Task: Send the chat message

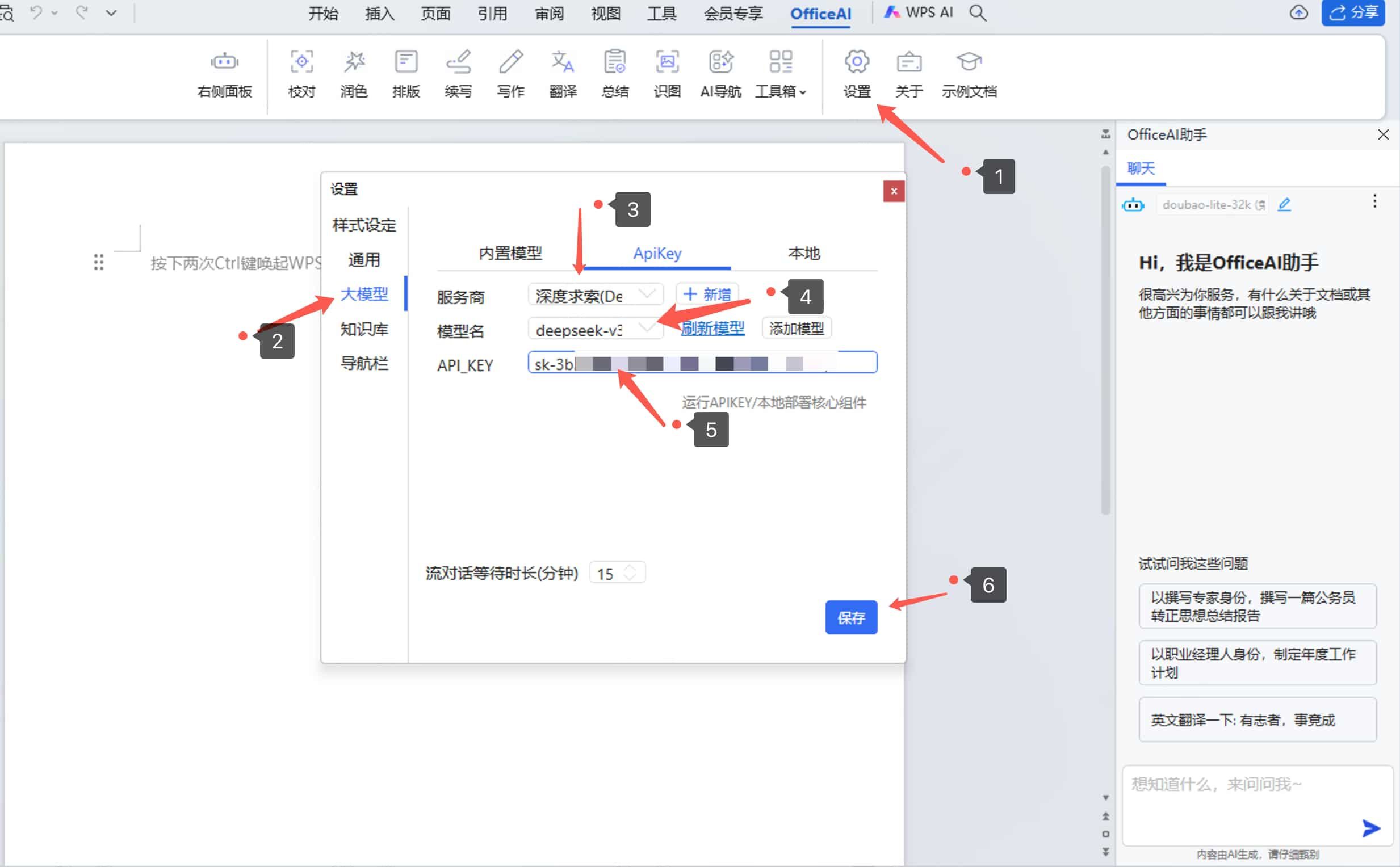Action: coord(1370,828)
